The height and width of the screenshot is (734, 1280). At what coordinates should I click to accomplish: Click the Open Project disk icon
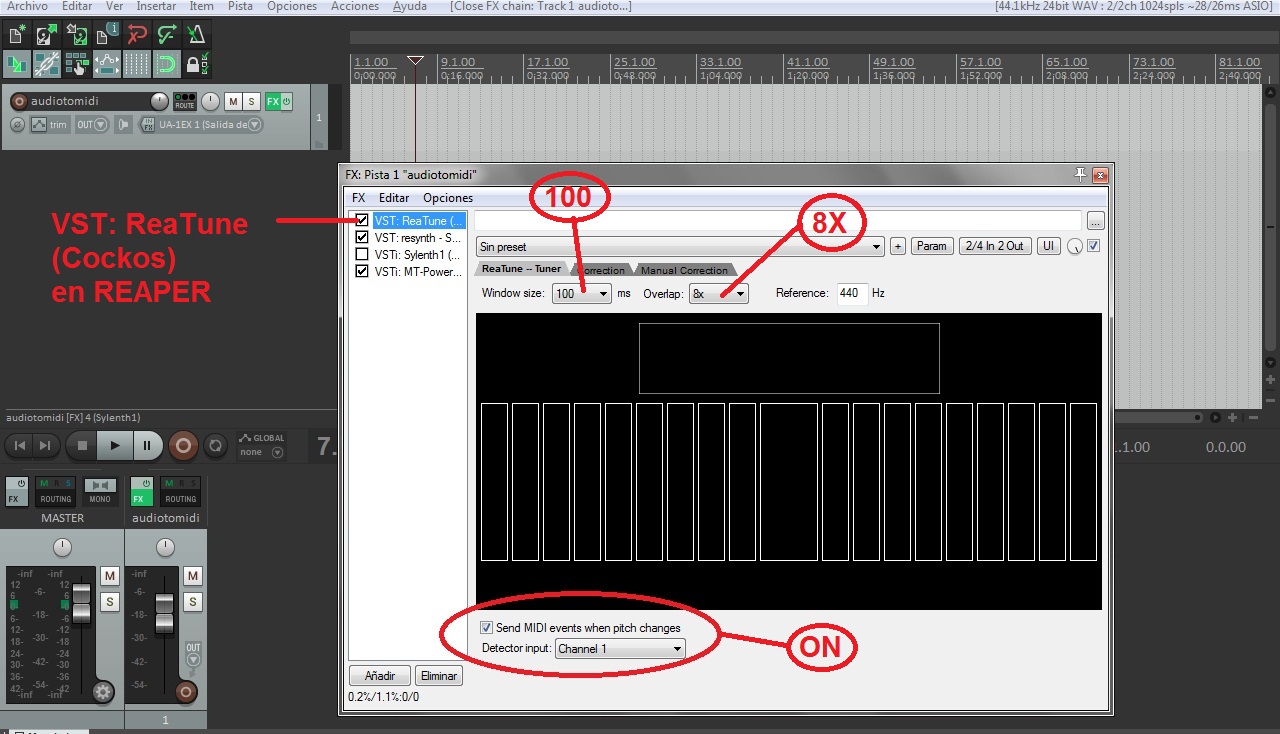46,35
